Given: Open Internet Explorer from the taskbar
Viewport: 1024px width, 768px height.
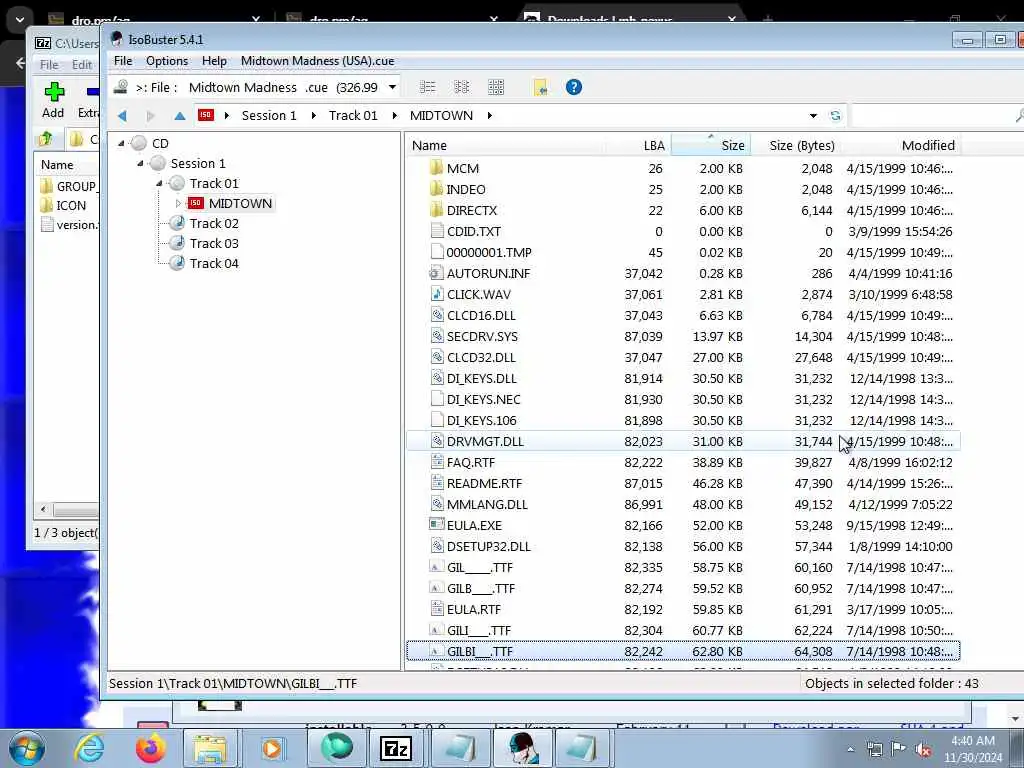Looking at the screenshot, I should click(x=88, y=748).
